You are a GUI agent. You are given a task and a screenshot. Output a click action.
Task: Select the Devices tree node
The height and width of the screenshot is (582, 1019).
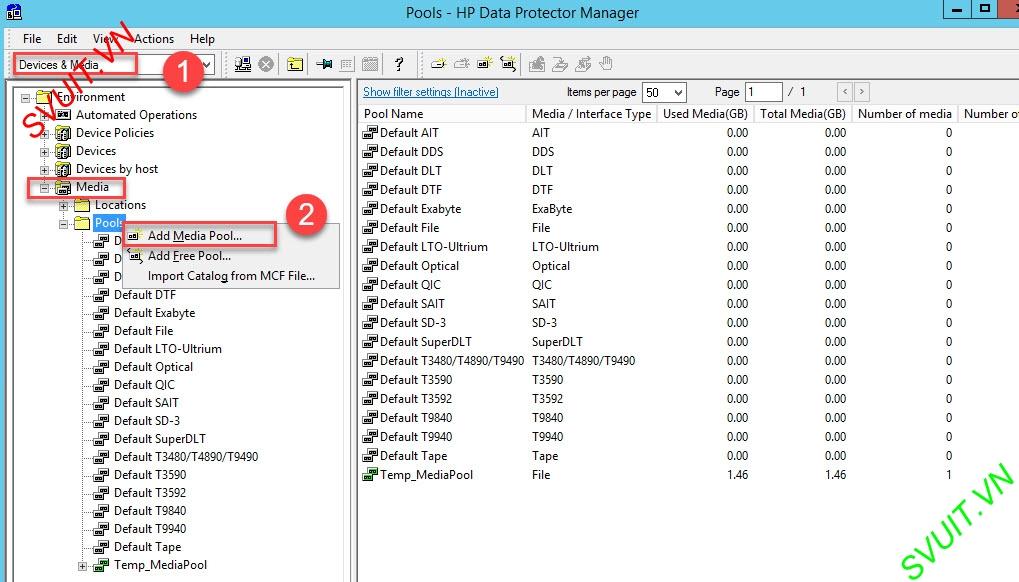coord(96,151)
